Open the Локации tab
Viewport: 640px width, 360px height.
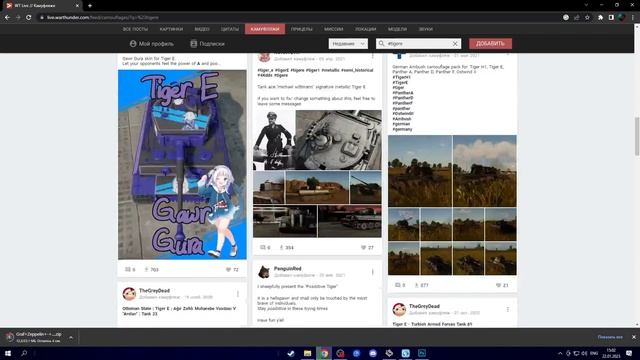(x=365, y=29)
